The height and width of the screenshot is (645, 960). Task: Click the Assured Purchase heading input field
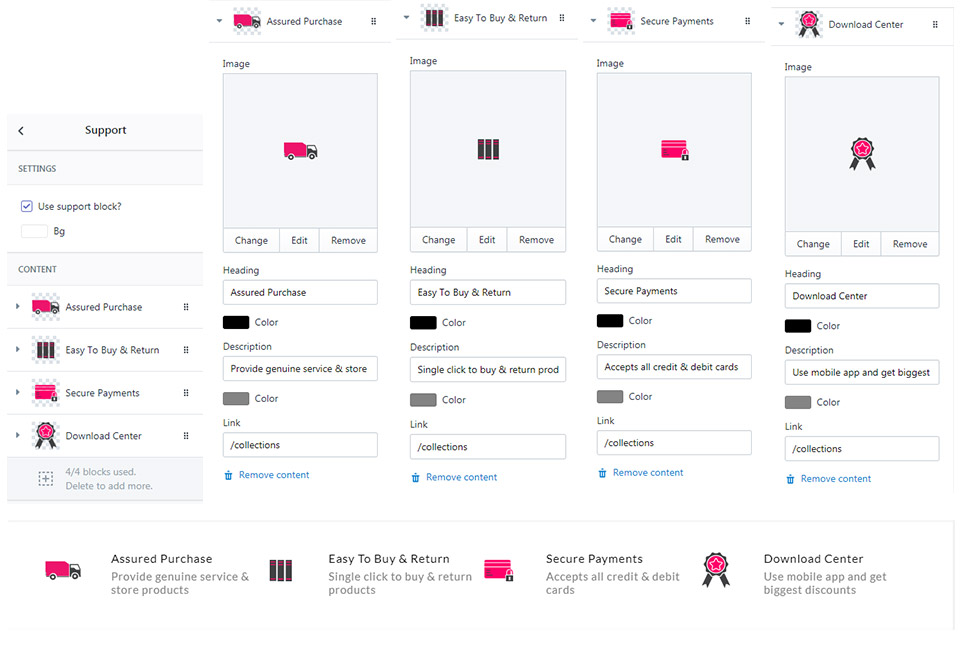pos(300,293)
